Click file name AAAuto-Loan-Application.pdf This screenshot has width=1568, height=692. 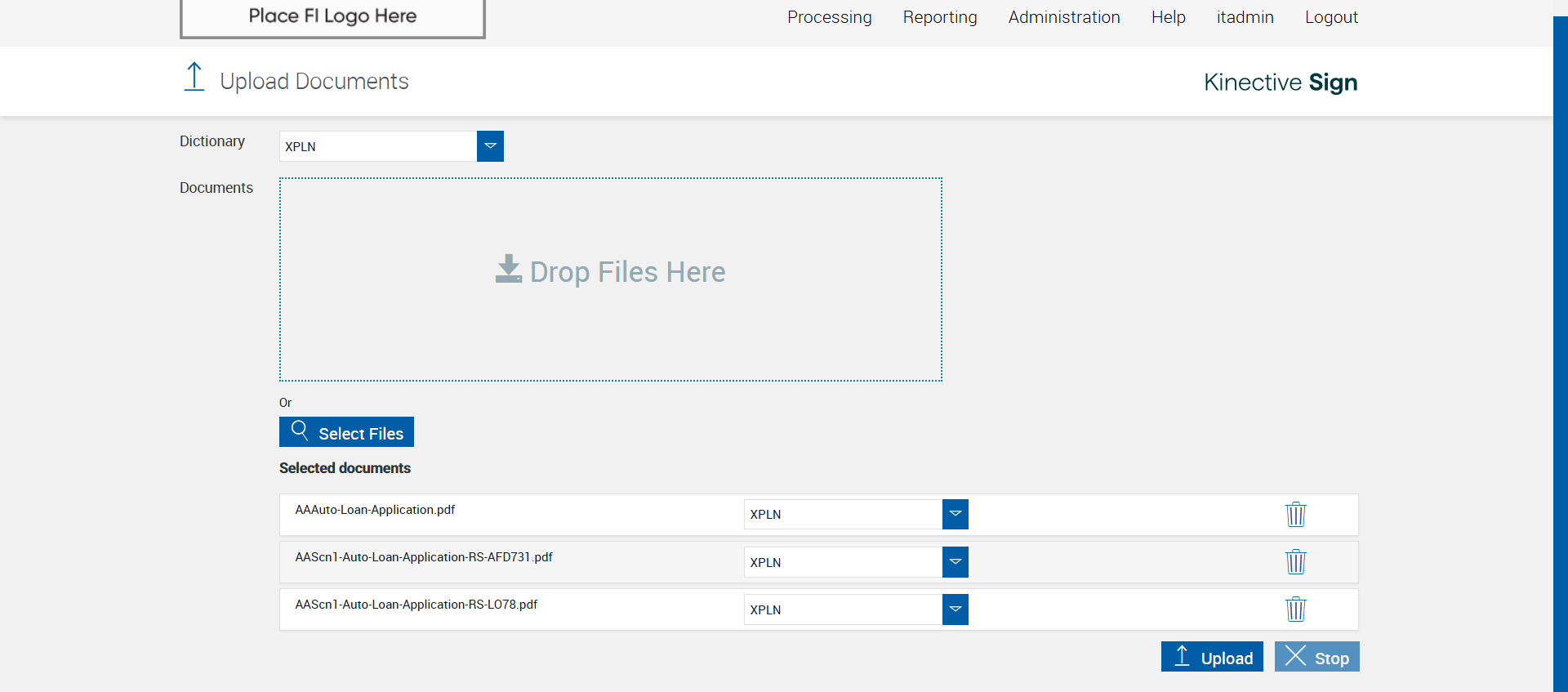click(375, 510)
